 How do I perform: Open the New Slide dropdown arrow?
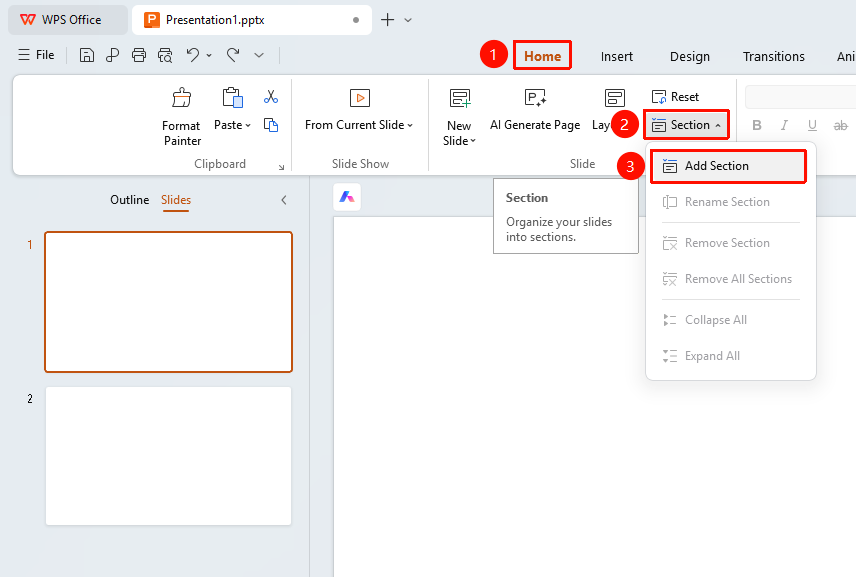click(473, 140)
